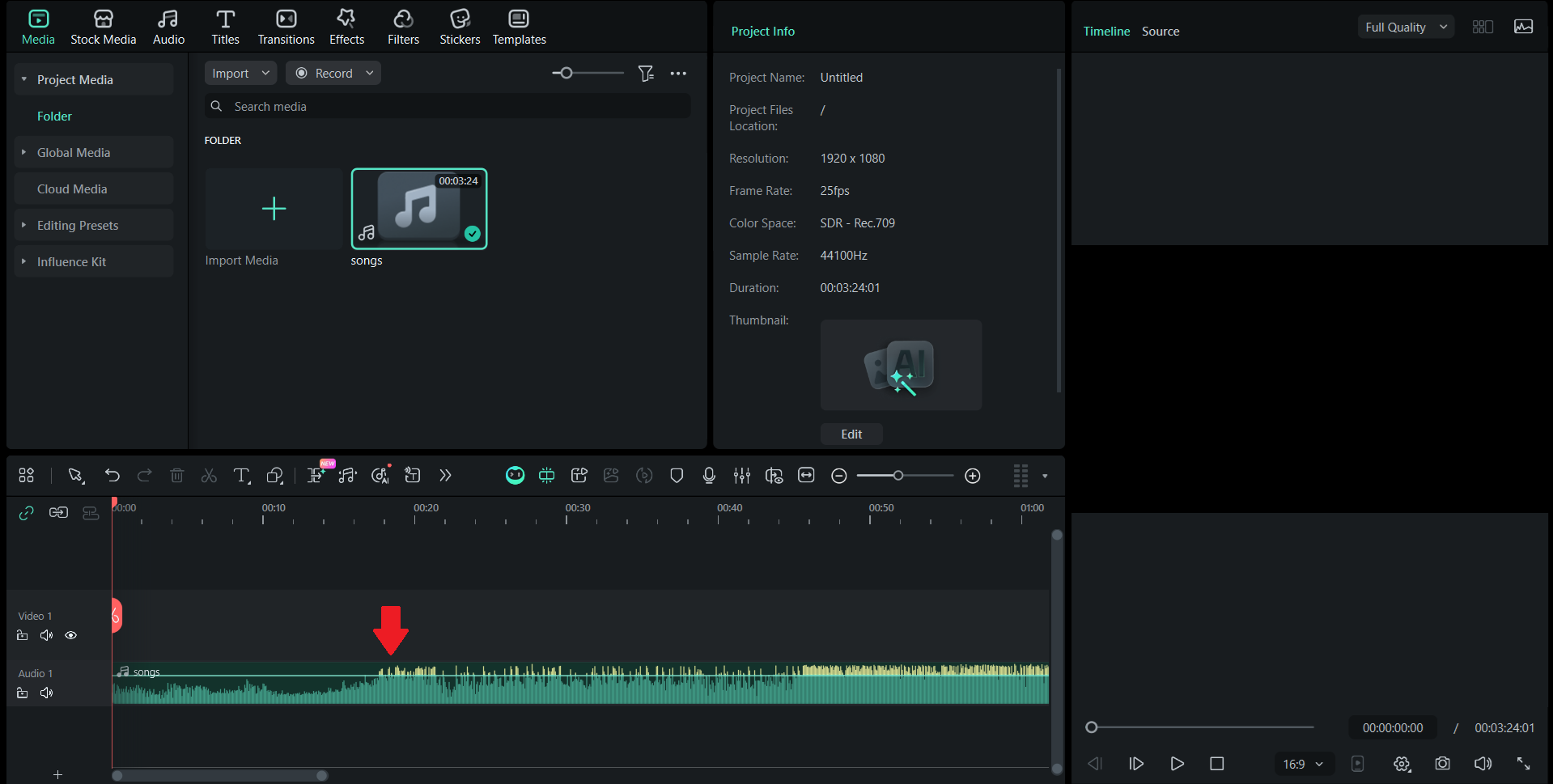This screenshot has width=1553, height=784.
Task: Switch to the Source tab
Action: tap(1160, 31)
